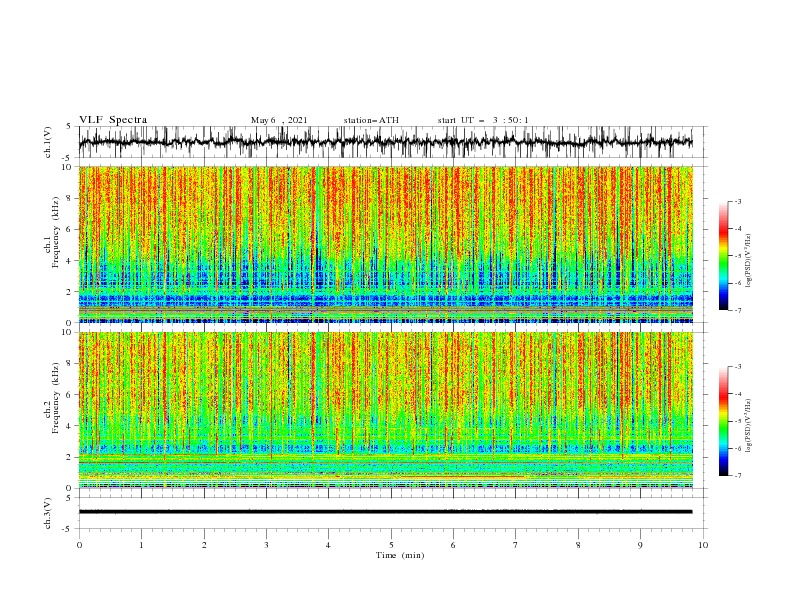Click the ch.1 spectrogram plot
The image size is (792, 612).
[385, 244]
